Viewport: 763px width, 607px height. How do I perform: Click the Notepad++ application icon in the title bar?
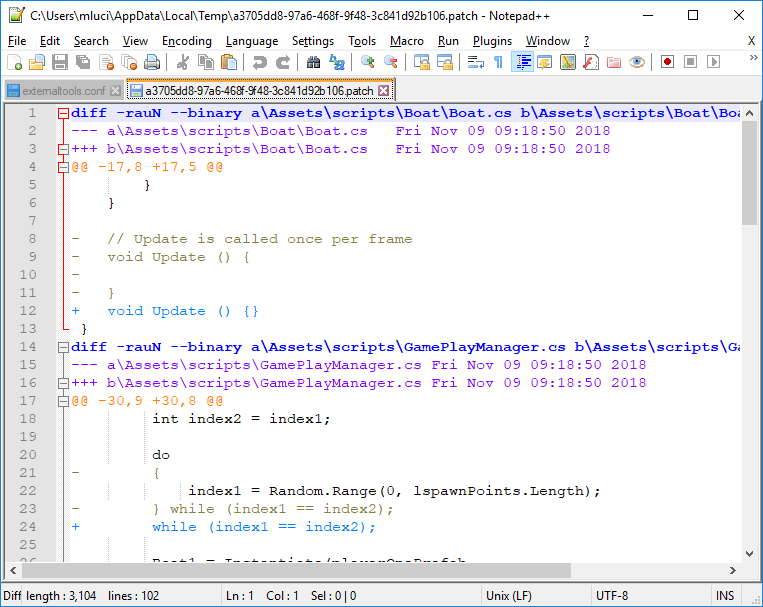pos(16,15)
